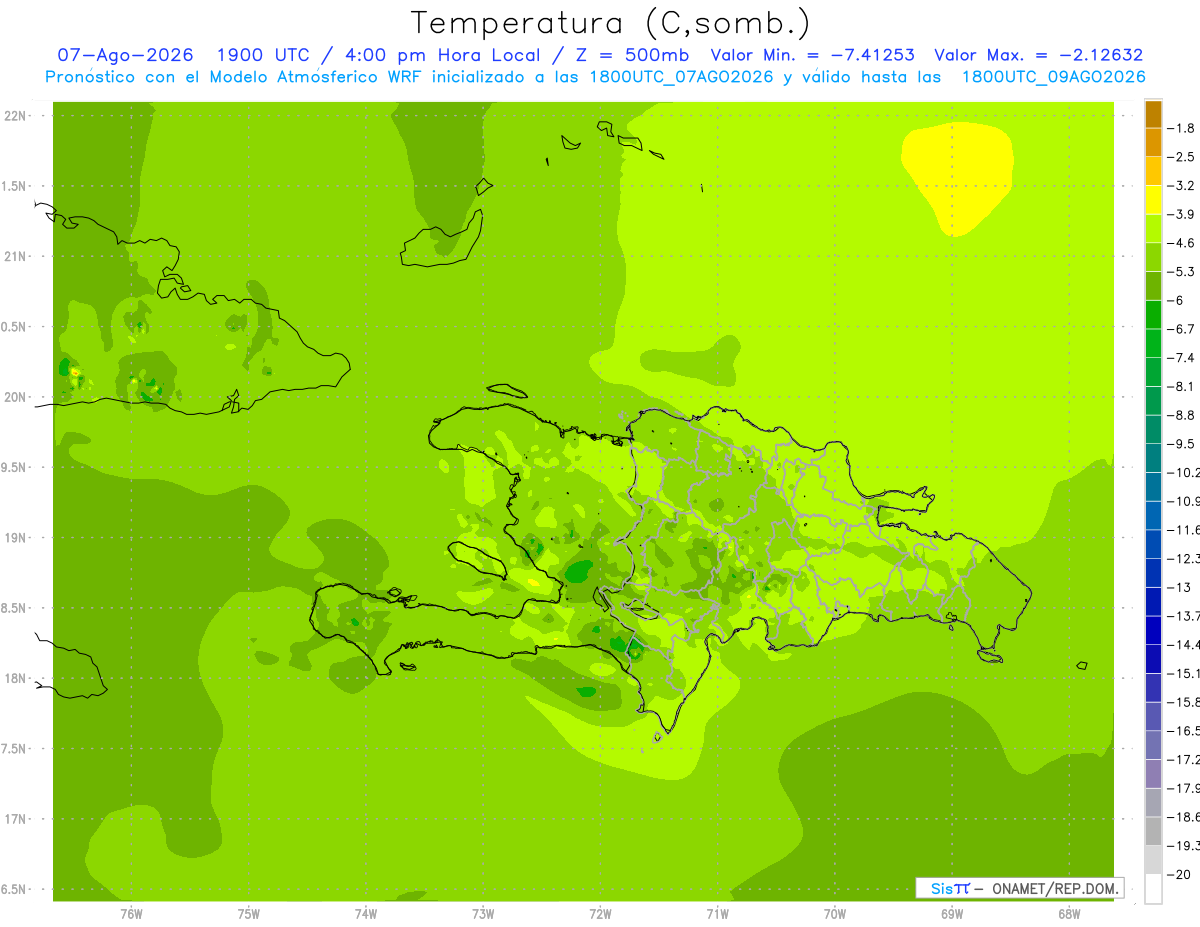Click the white bottom colorbar segment below -20
The image size is (1200, 927).
(1153, 889)
